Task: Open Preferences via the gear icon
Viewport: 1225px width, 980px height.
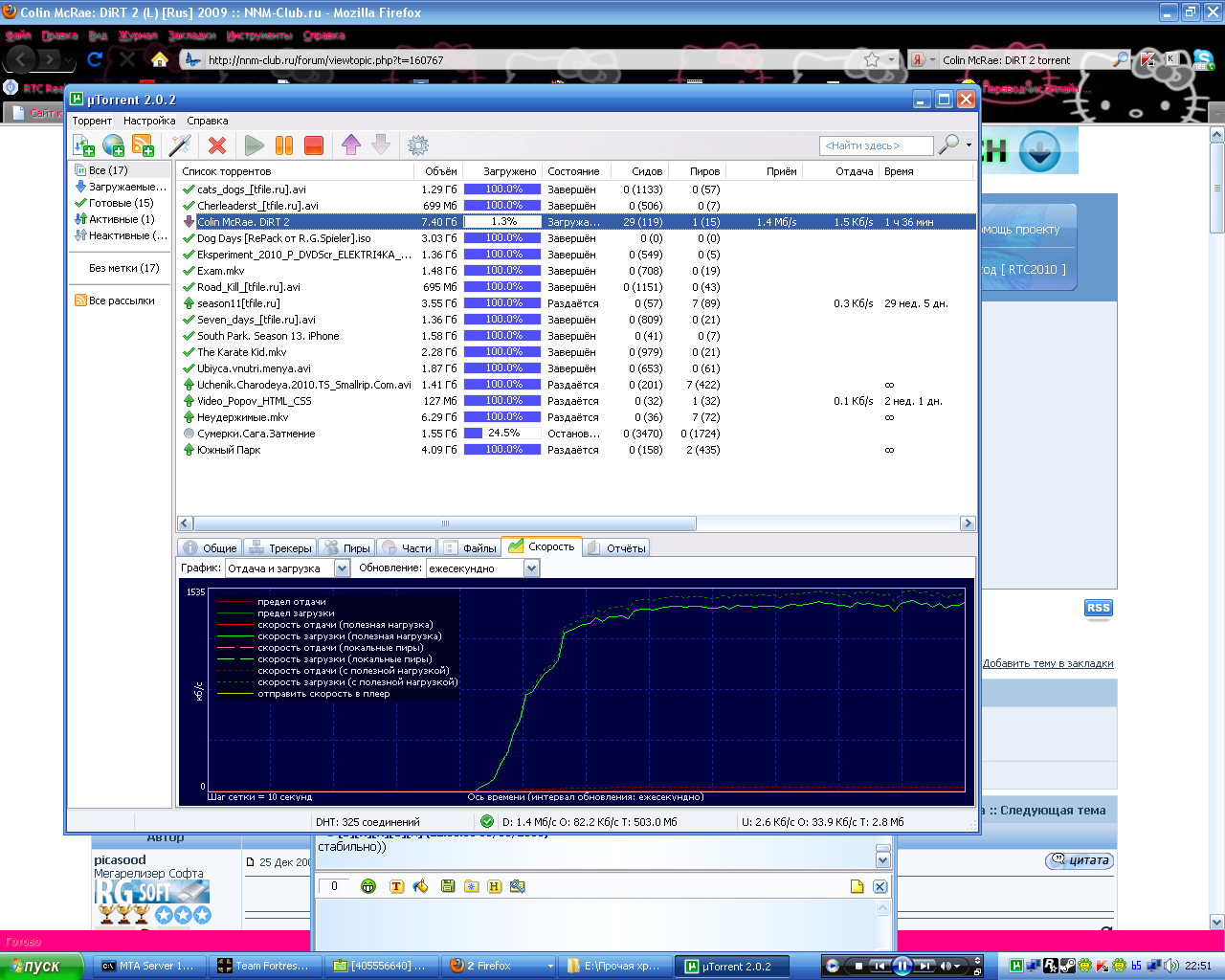Action: 418,145
